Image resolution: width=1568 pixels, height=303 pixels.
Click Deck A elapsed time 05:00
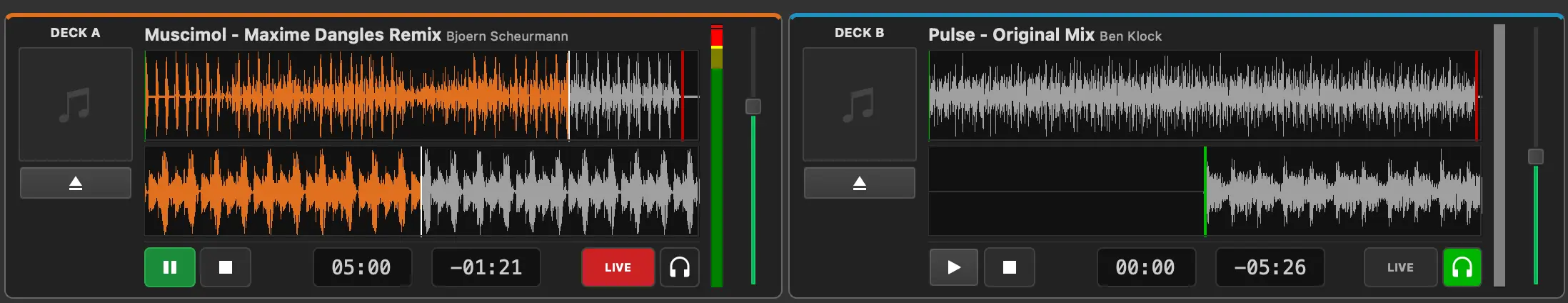(361, 267)
